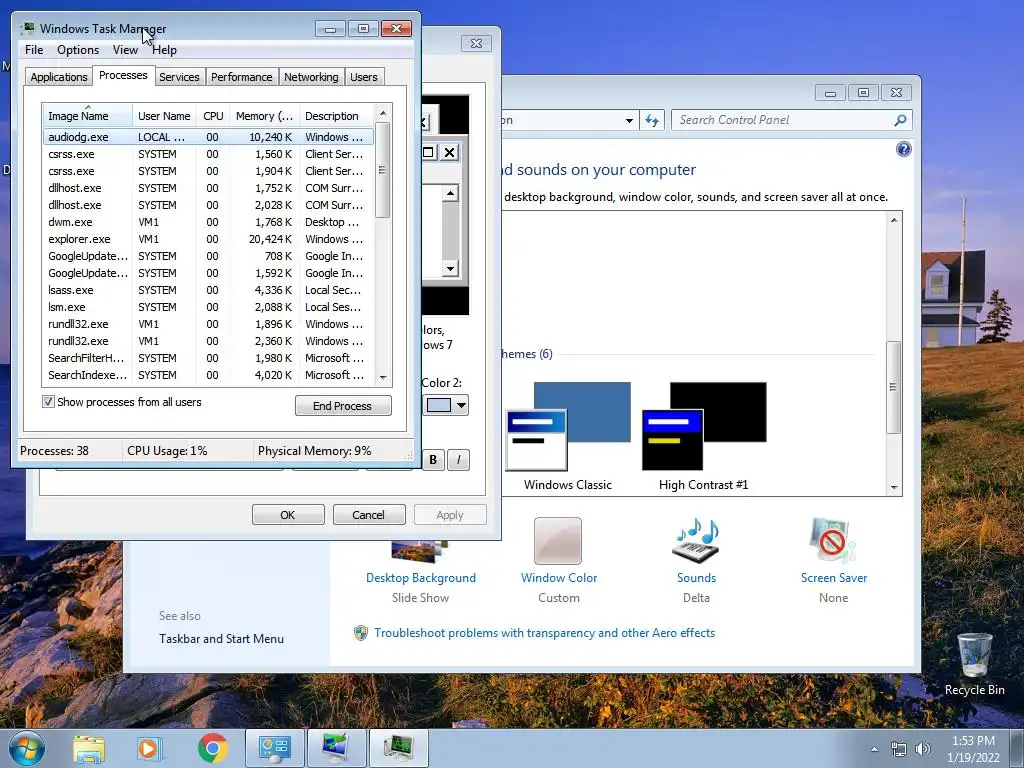This screenshot has height=768, width=1024.
Task: Show hidden tray icons arrow
Action: 874,749
